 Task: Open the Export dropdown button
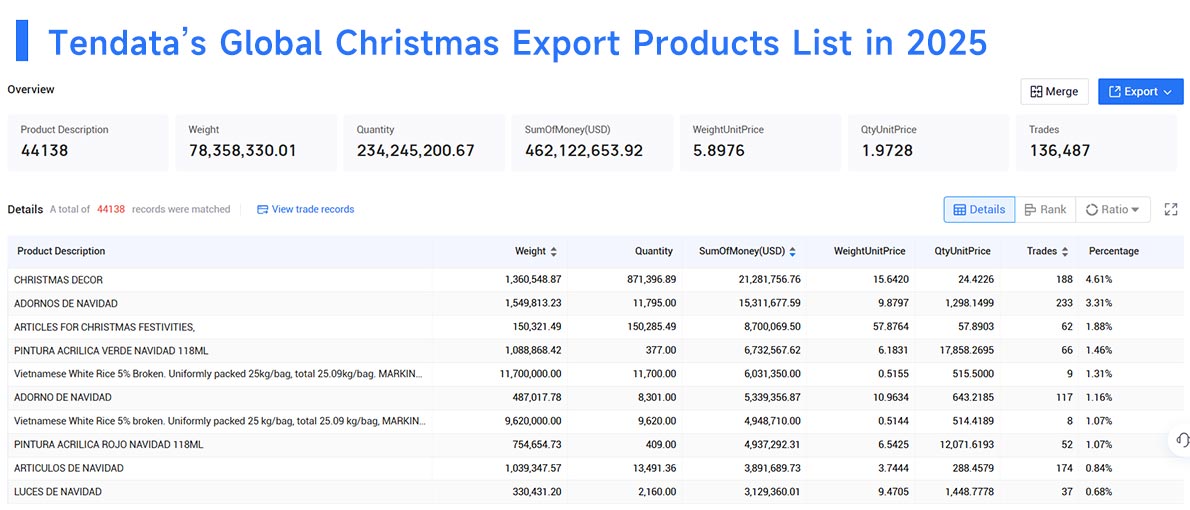1141,92
